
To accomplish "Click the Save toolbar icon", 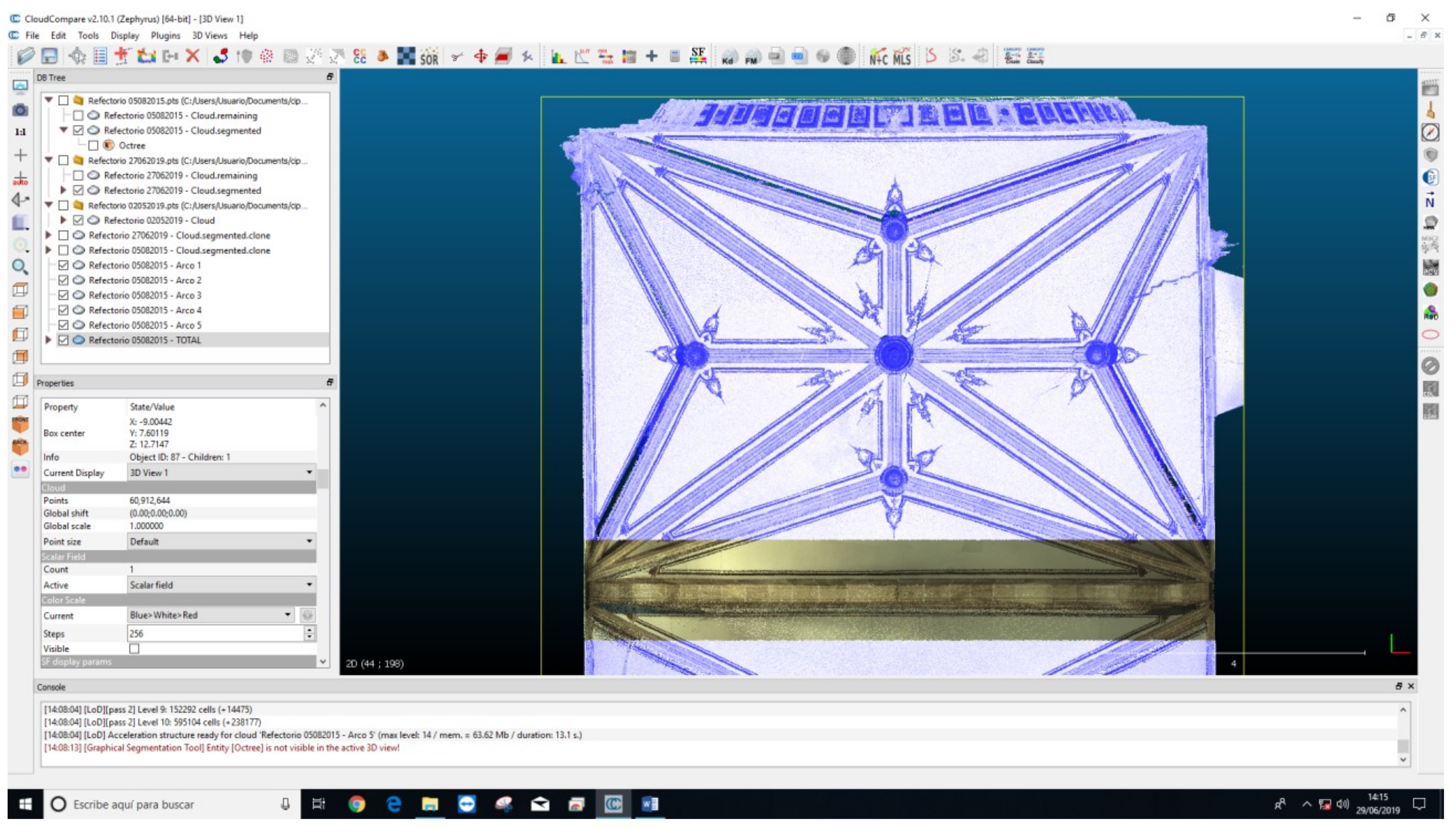I will 50,56.
